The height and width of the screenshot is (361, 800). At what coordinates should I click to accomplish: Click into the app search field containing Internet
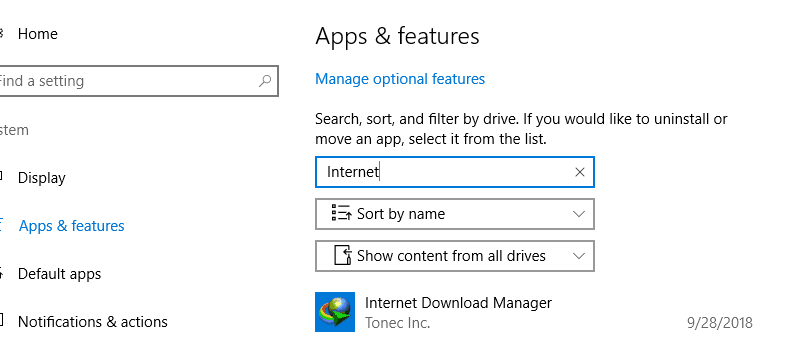point(455,172)
